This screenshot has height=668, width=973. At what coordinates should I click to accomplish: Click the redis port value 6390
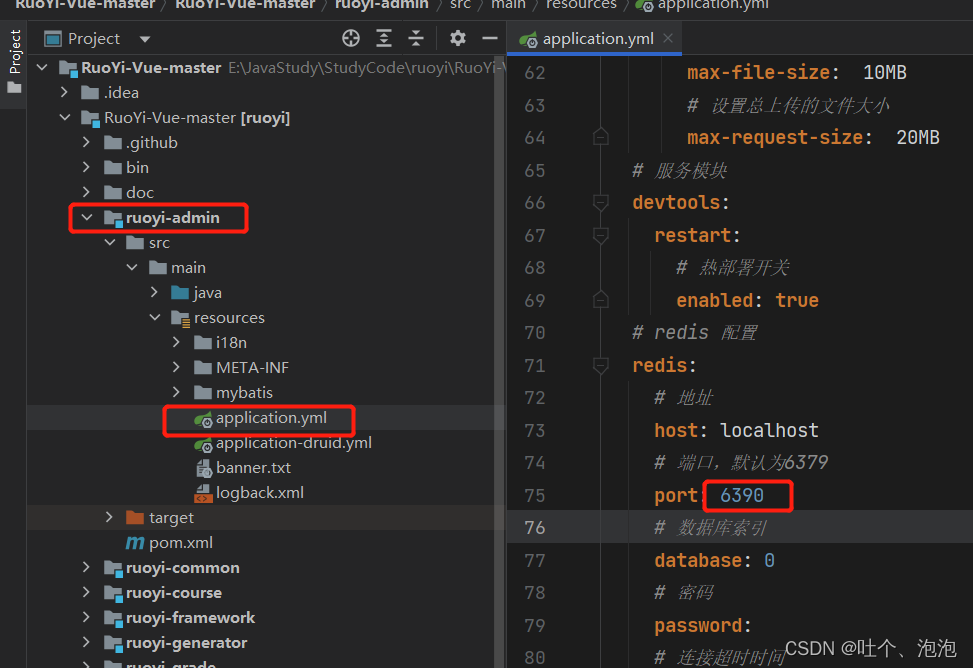click(x=742, y=495)
